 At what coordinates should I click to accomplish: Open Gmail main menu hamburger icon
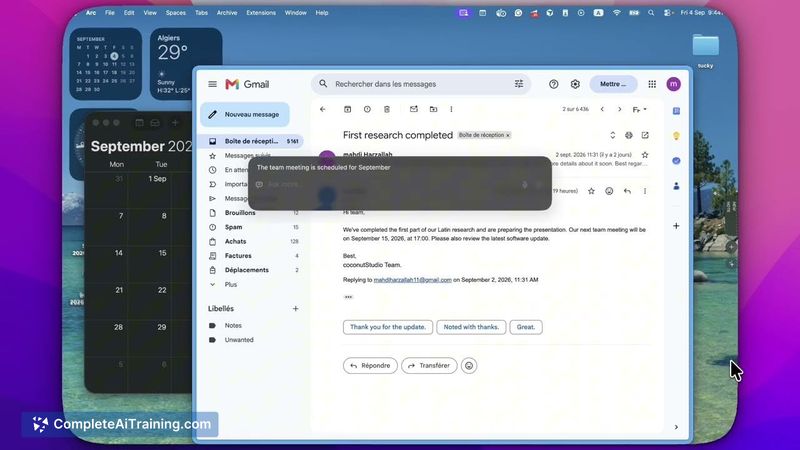(x=212, y=84)
